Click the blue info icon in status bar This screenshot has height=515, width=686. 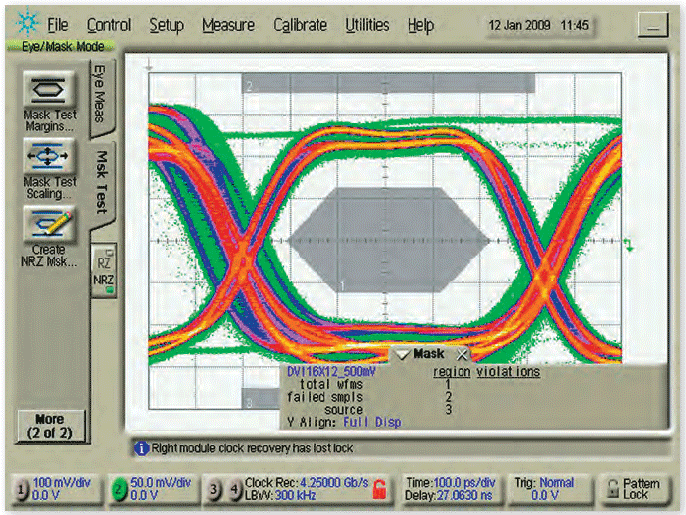point(141,447)
